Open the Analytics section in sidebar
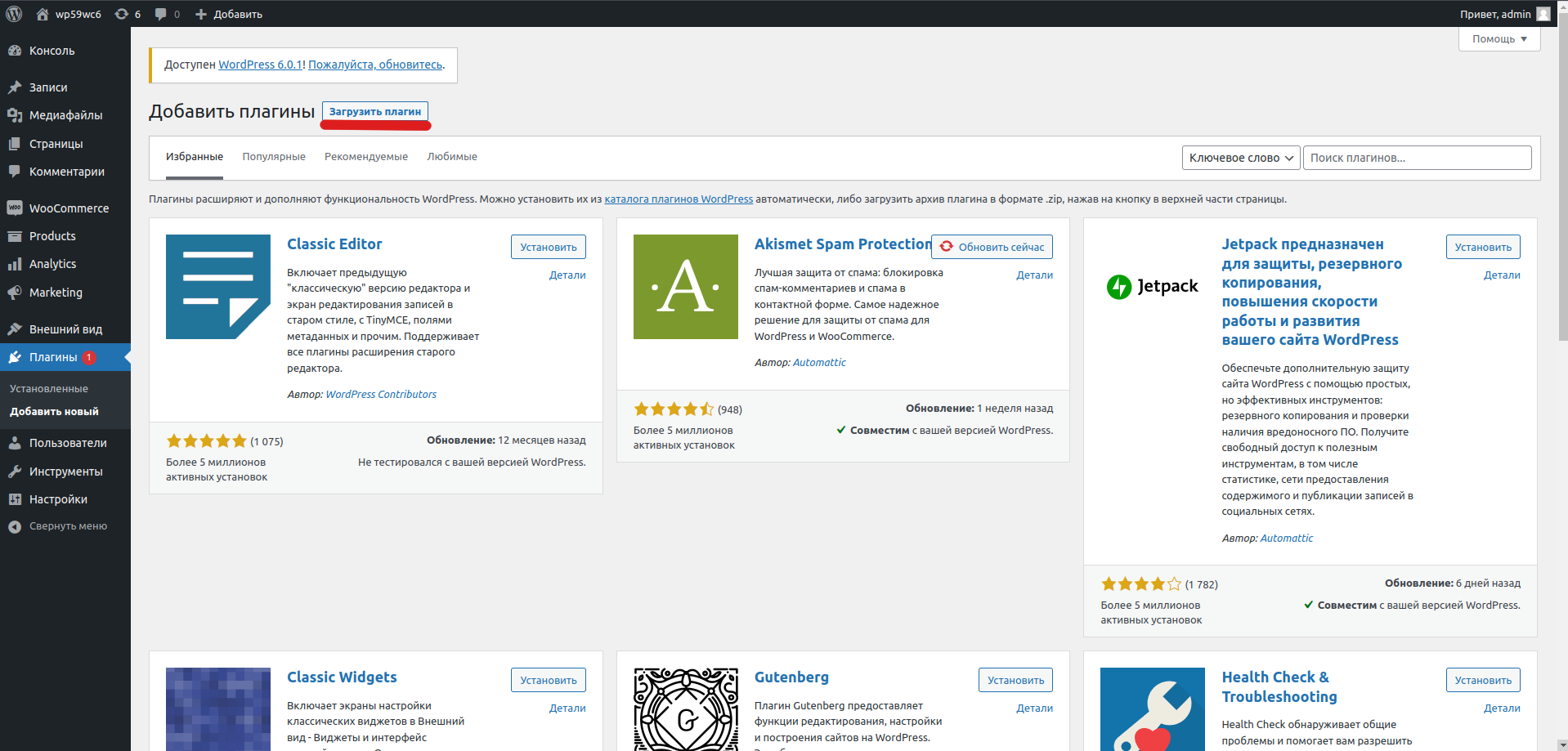 (52, 264)
